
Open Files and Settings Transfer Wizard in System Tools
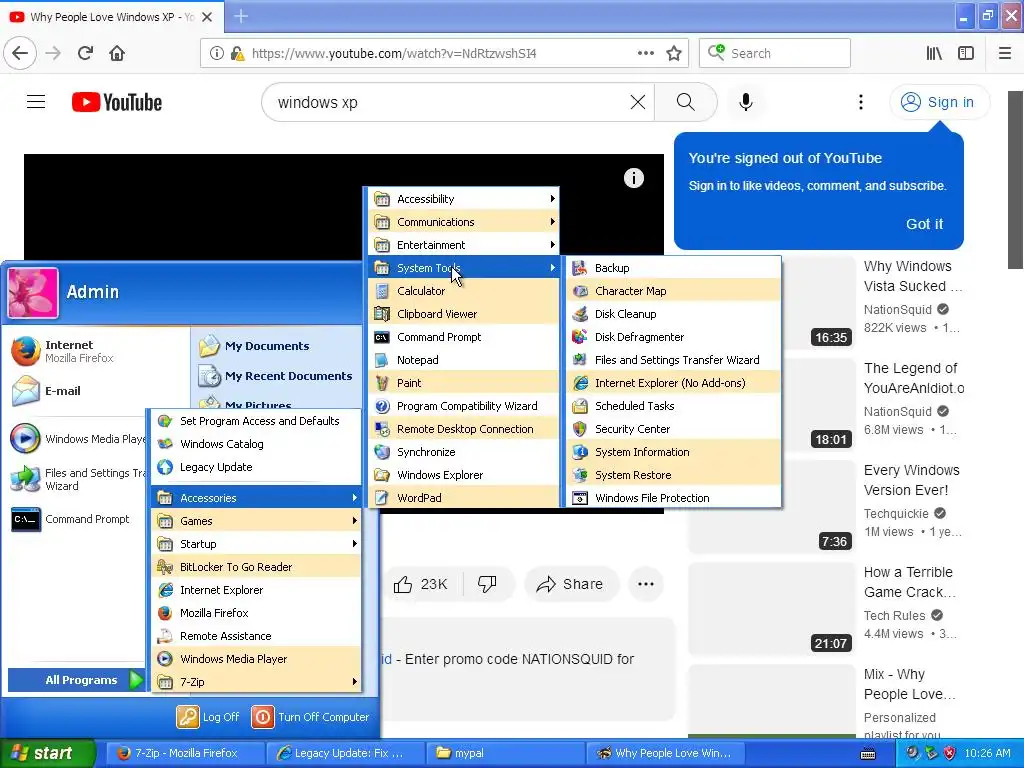[x=673, y=360]
